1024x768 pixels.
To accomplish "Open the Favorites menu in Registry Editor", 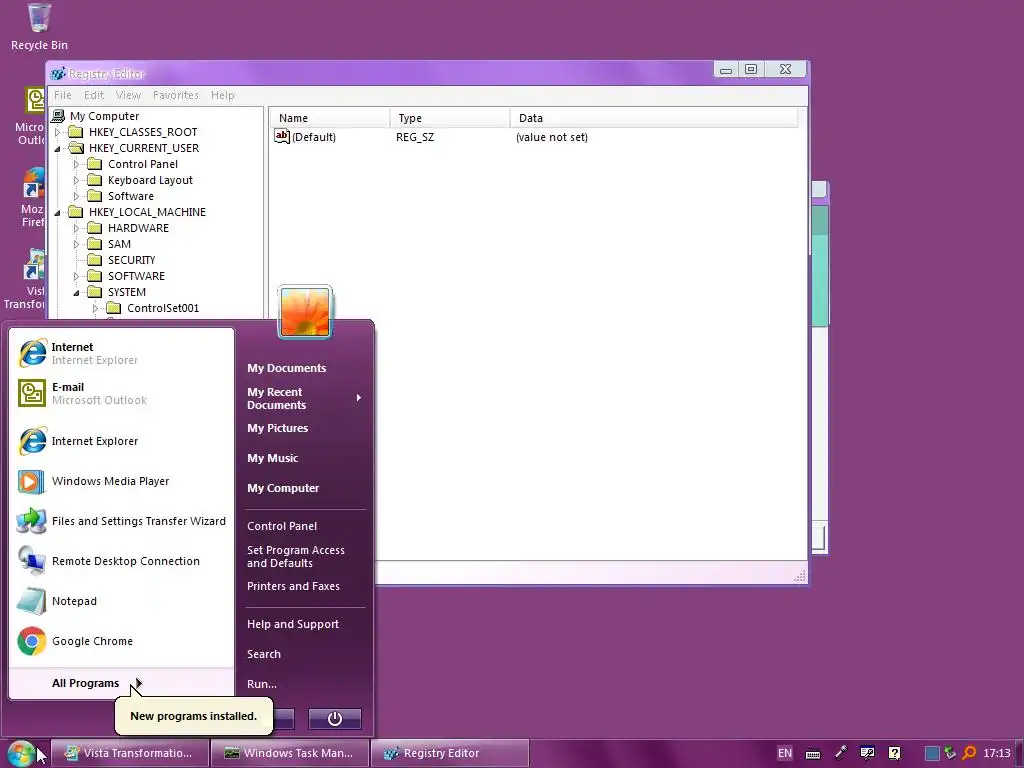I will (x=176, y=95).
